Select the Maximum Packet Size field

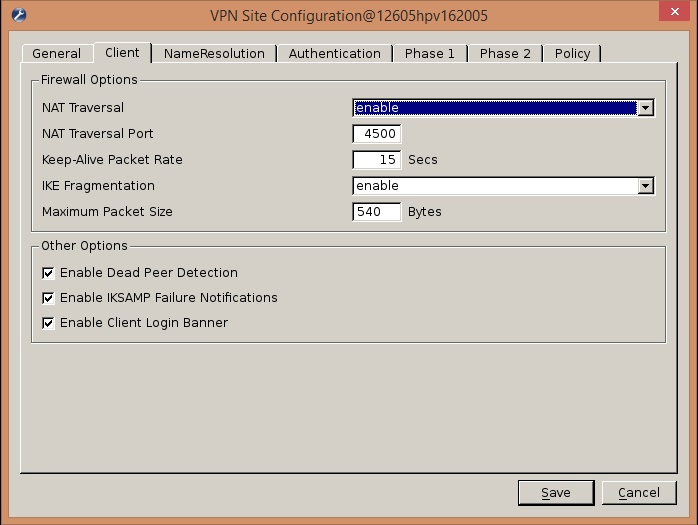[377, 212]
